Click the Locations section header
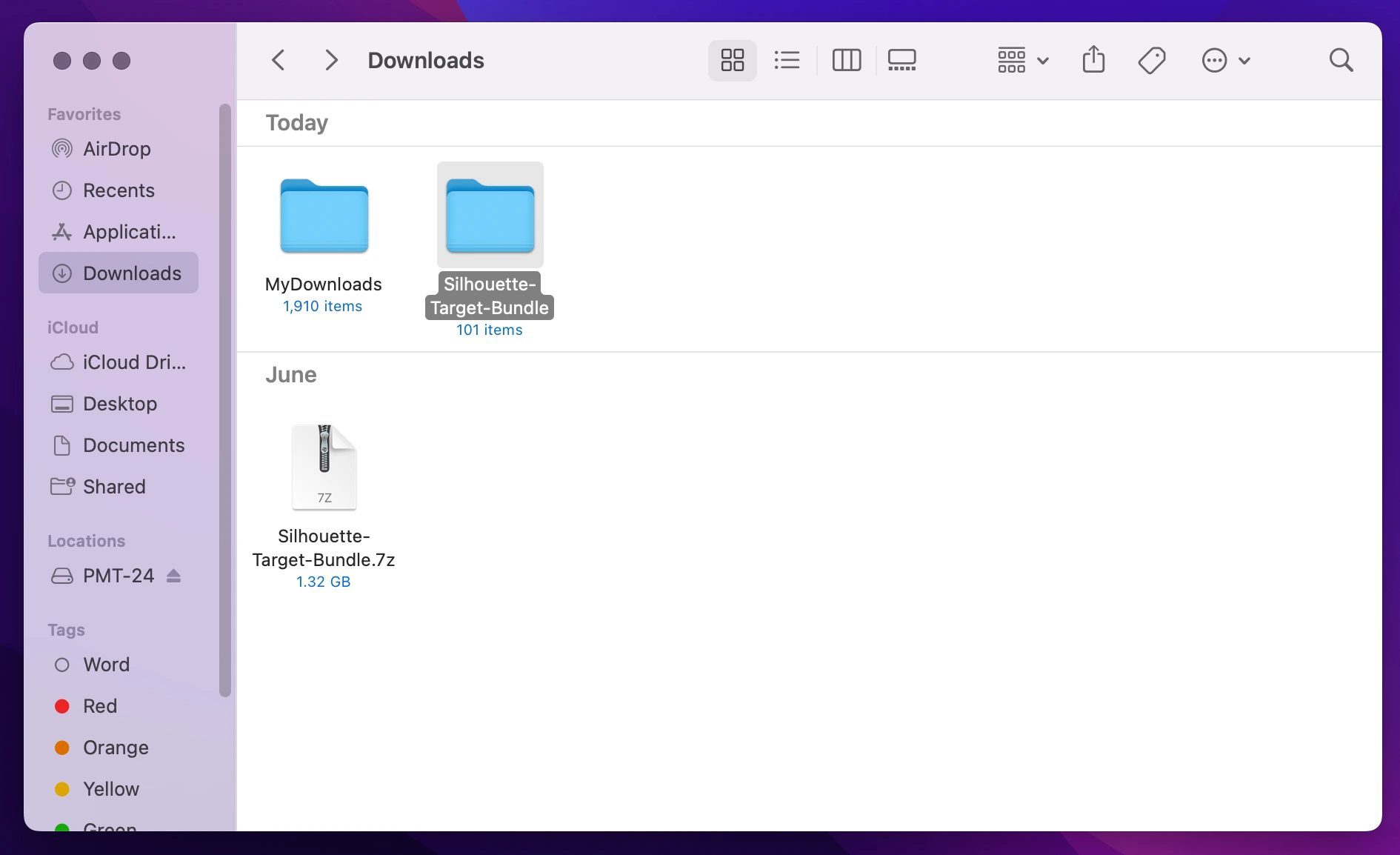 [x=87, y=541]
